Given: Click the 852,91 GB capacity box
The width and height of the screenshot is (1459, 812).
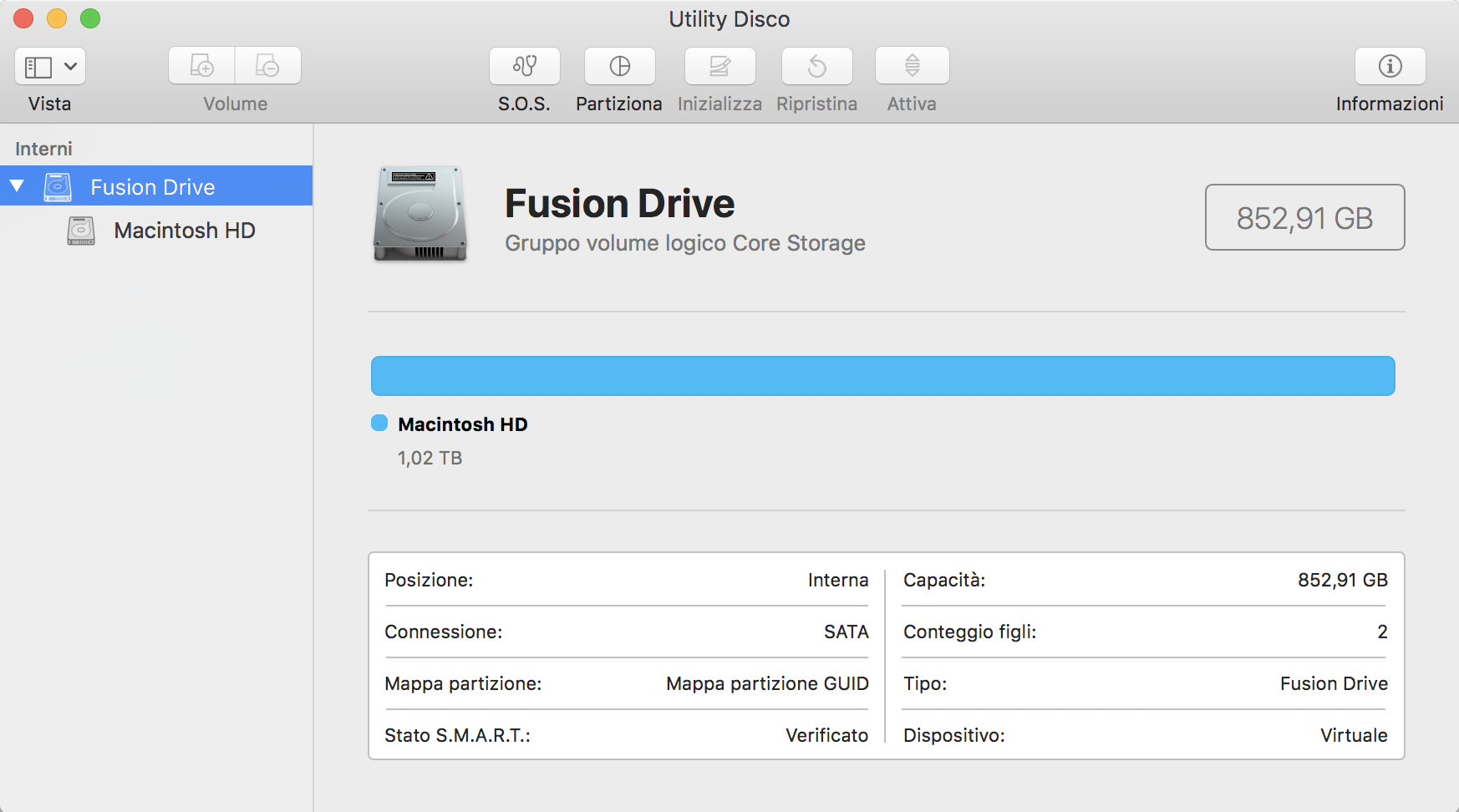Looking at the screenshot, I should point(1304,217).
